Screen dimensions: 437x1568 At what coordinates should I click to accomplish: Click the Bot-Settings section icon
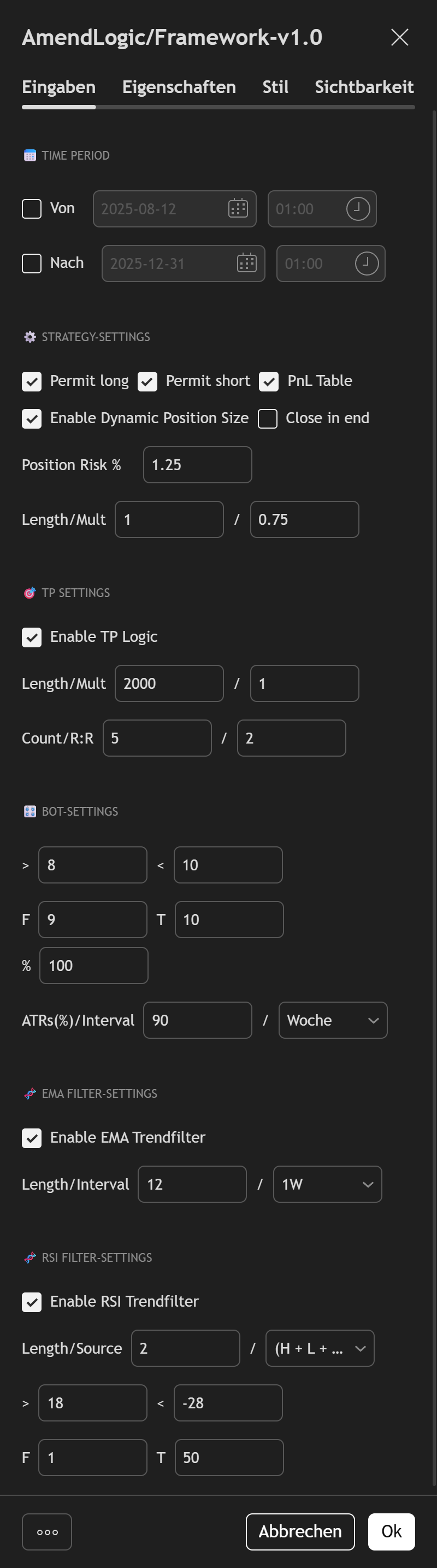30,811
